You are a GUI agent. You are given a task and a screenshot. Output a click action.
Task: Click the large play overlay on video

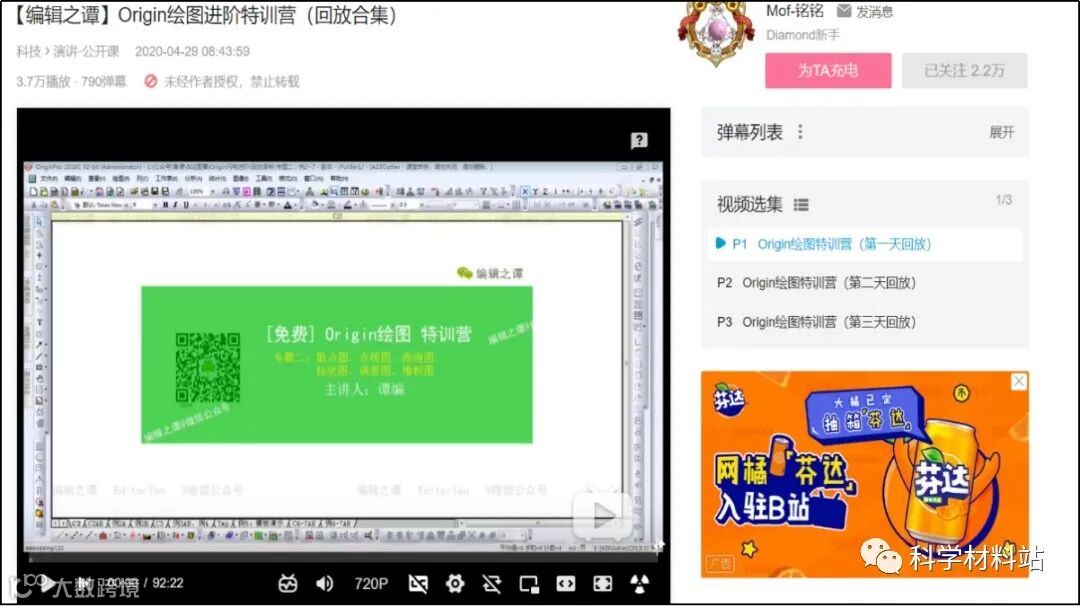pos(601,515)
